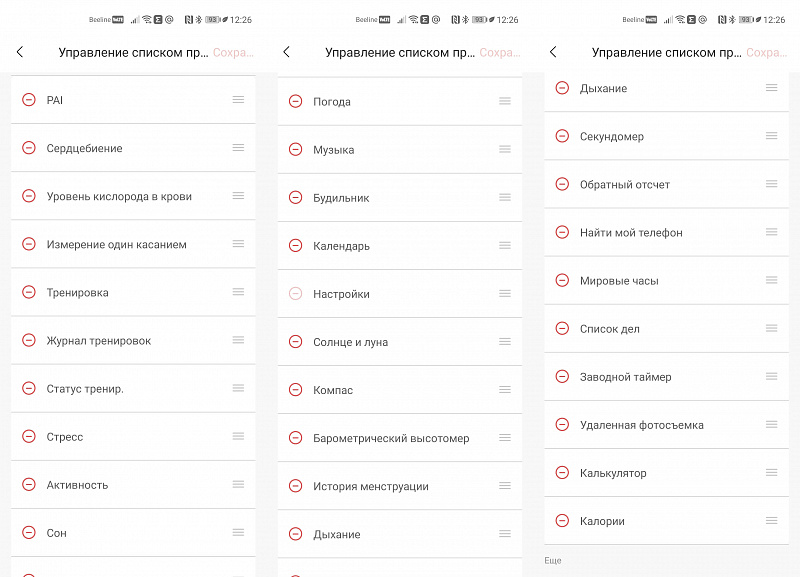Click the minus icon beside Стресс
This screenshot has width=800, height=577.
[x=29, y=437]
